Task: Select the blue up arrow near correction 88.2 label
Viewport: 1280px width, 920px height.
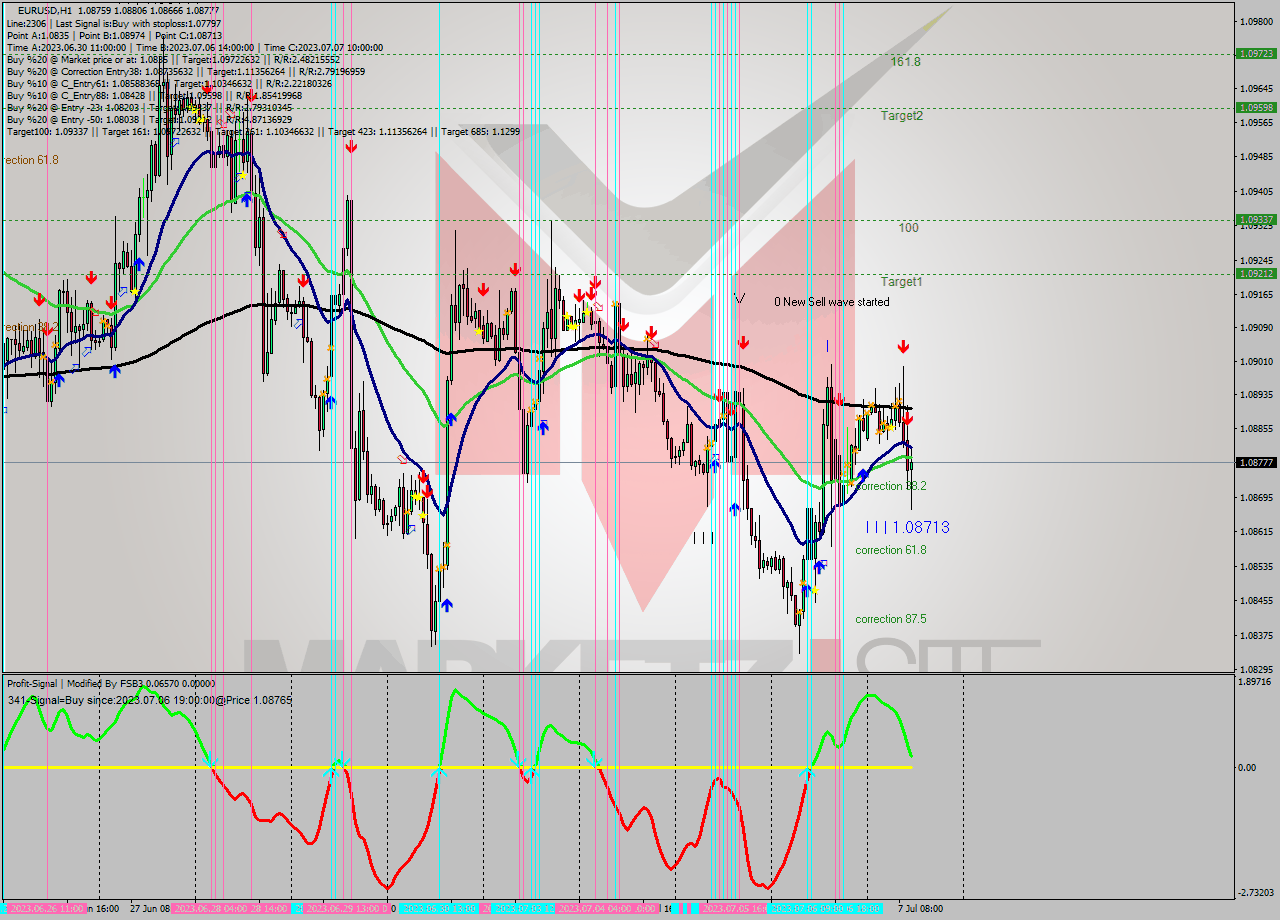Action: click(x=860, y=473)
